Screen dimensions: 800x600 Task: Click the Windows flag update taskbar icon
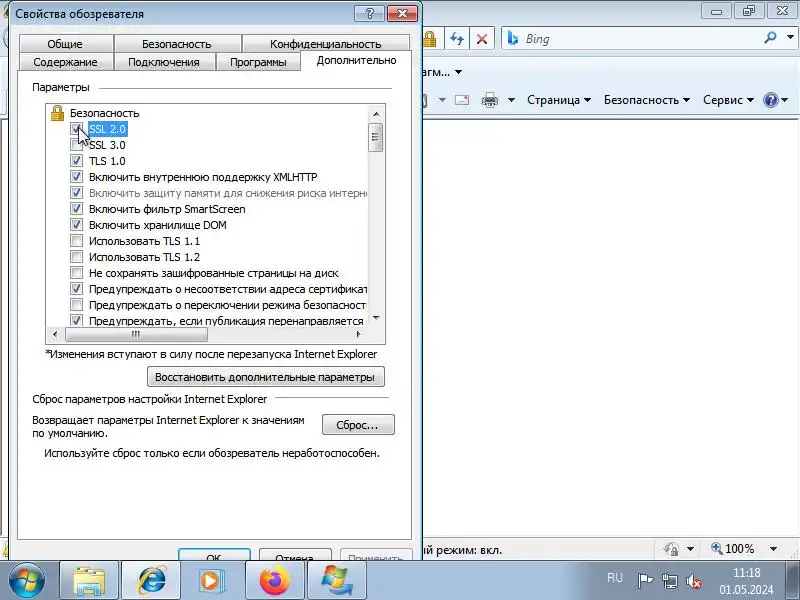337,580
